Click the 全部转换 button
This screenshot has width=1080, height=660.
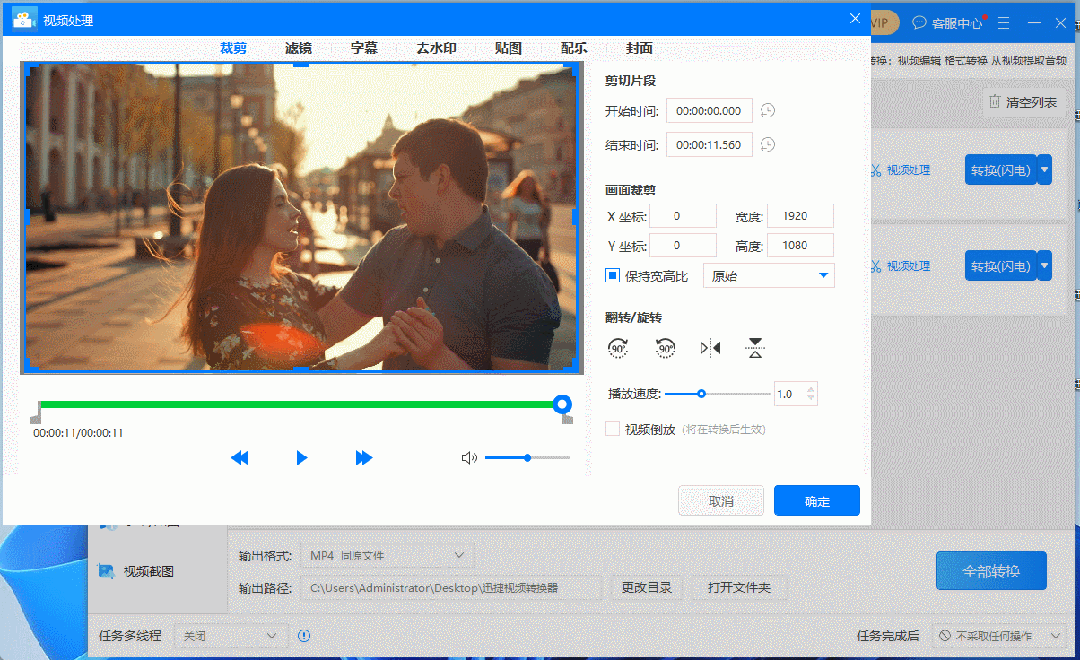(991, 571)
